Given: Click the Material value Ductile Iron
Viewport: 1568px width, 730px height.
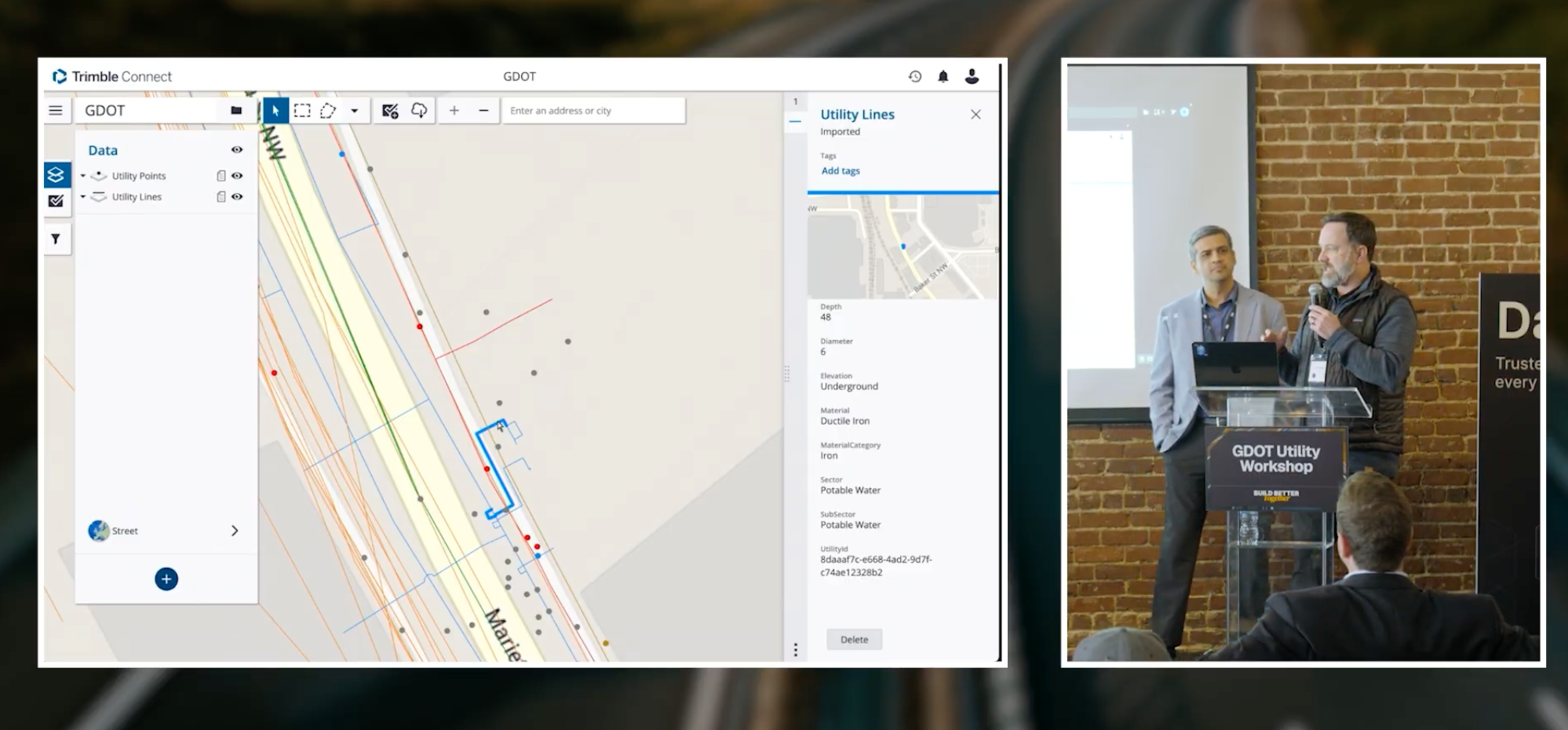Looking at the screenshot, I should (845, 421).
